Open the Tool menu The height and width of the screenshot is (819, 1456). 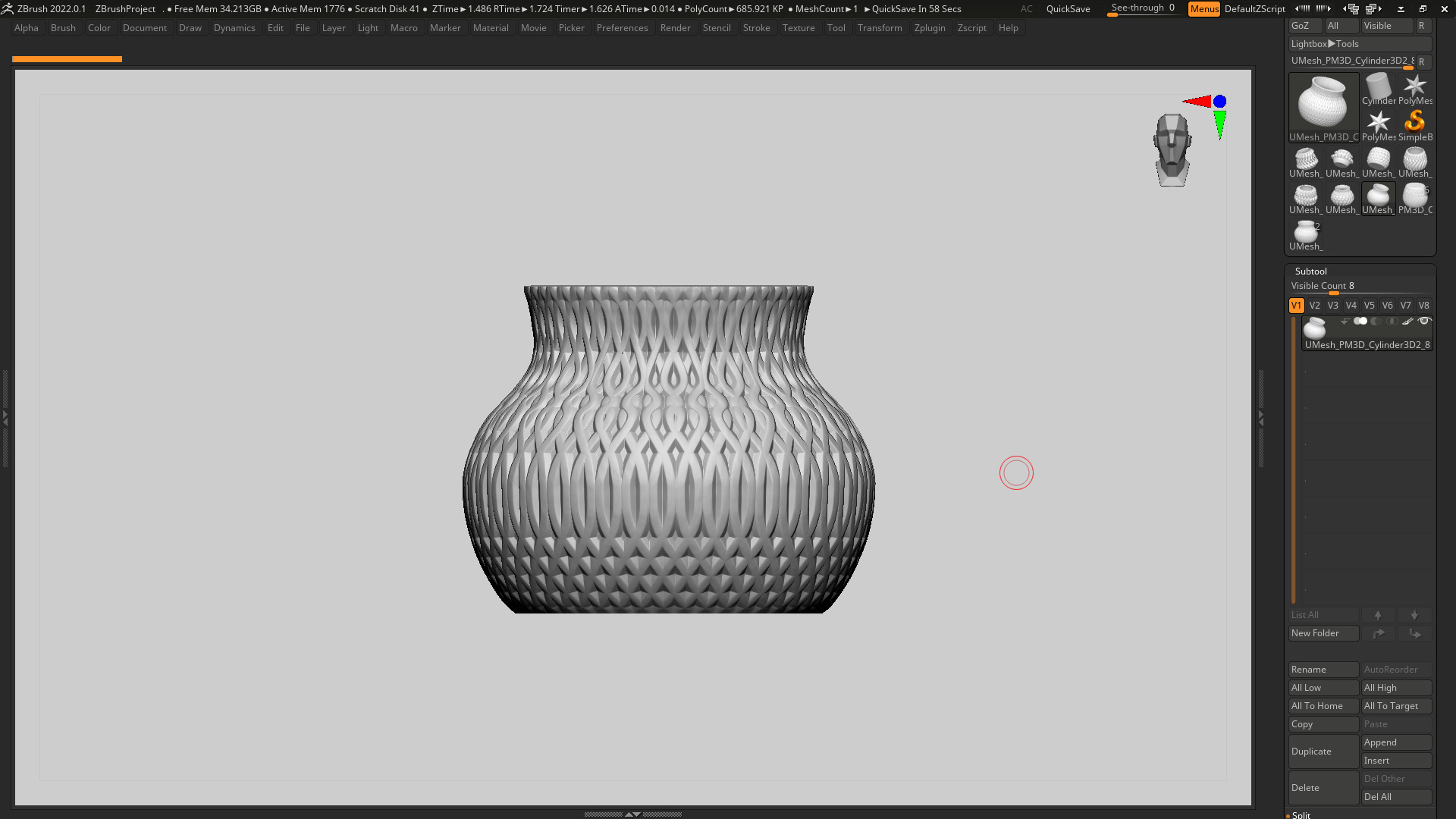[836, 28]
